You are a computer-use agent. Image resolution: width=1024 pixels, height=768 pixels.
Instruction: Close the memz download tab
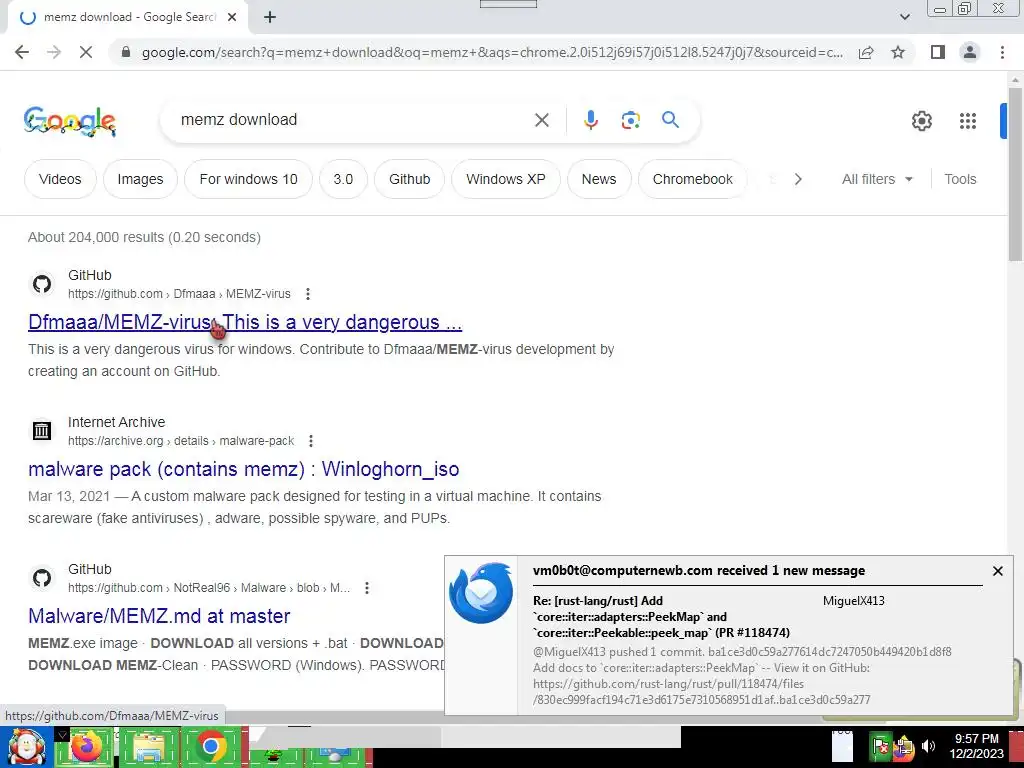(x=232, y=18)
